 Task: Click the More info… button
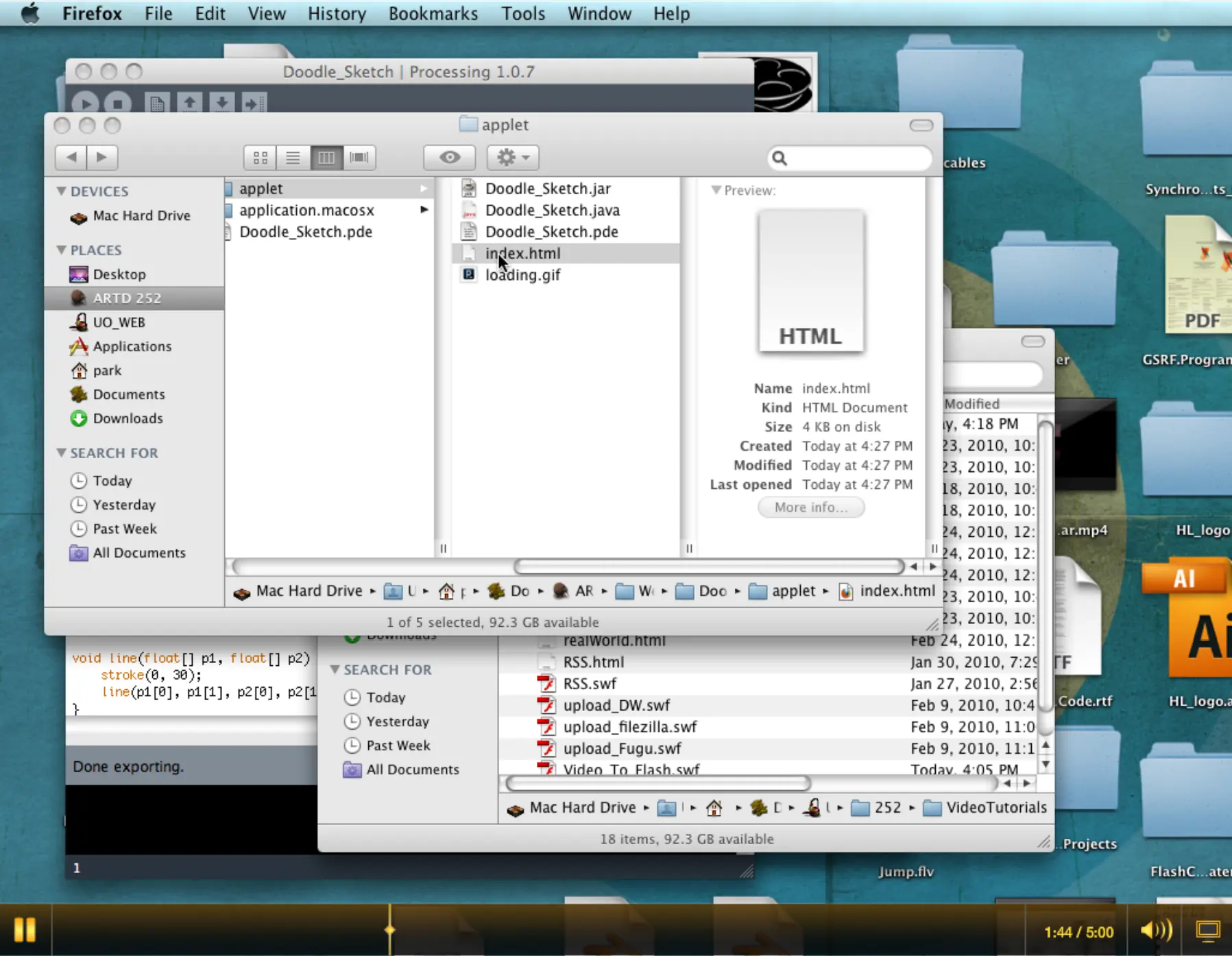click(x=811, y=507)
